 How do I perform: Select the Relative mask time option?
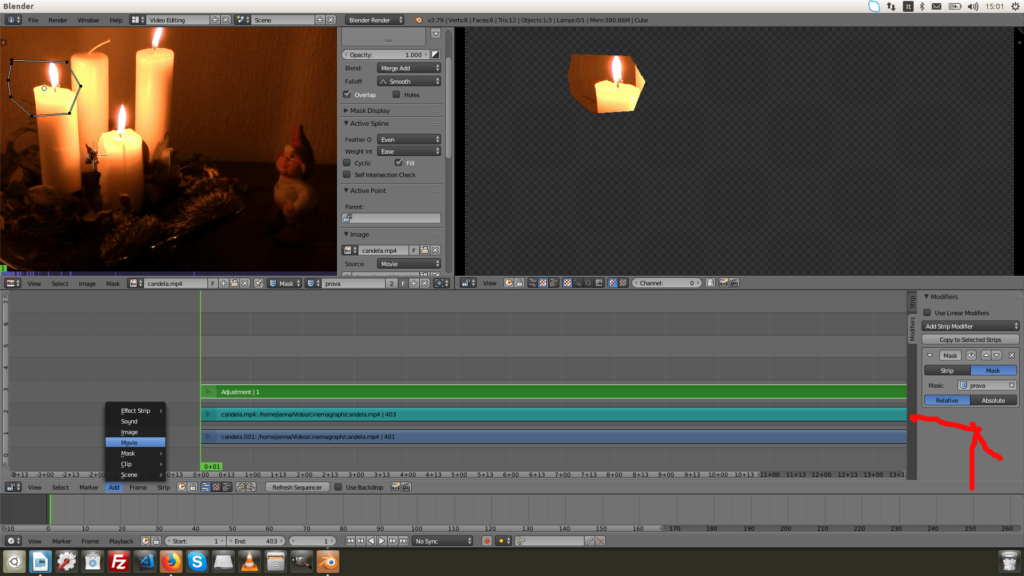coord(947,400)
